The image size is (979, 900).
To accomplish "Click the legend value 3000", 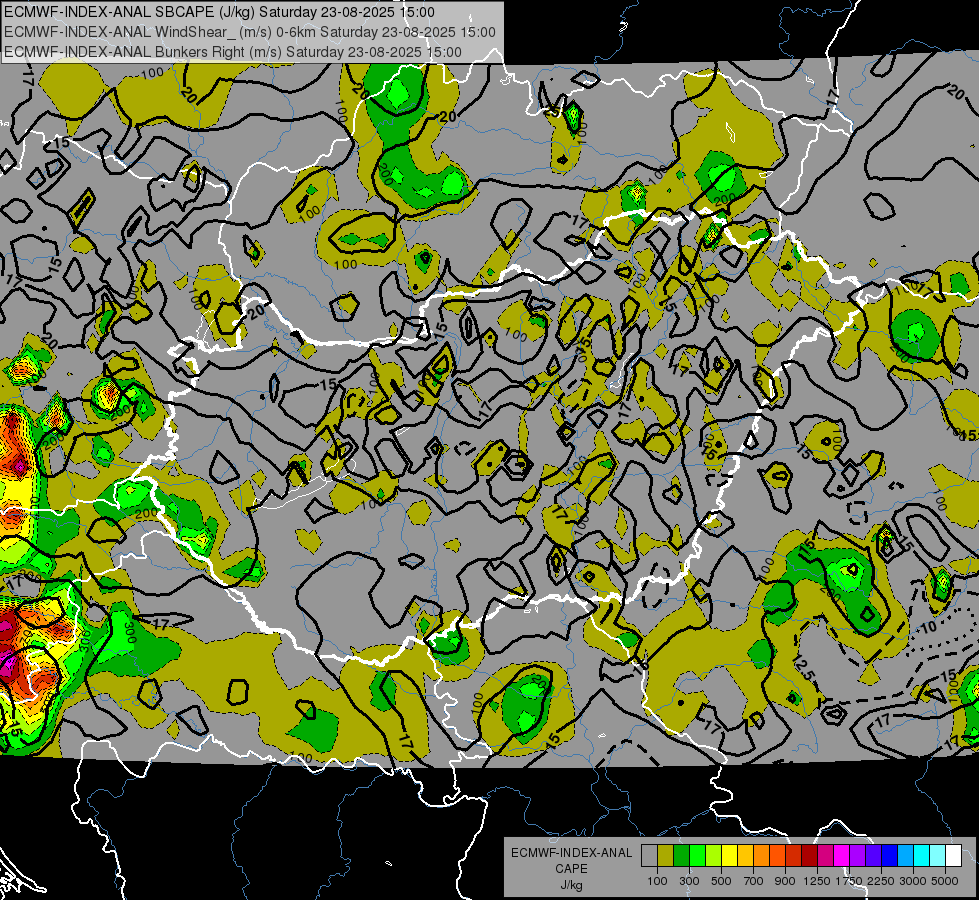I will click(913, 881).
